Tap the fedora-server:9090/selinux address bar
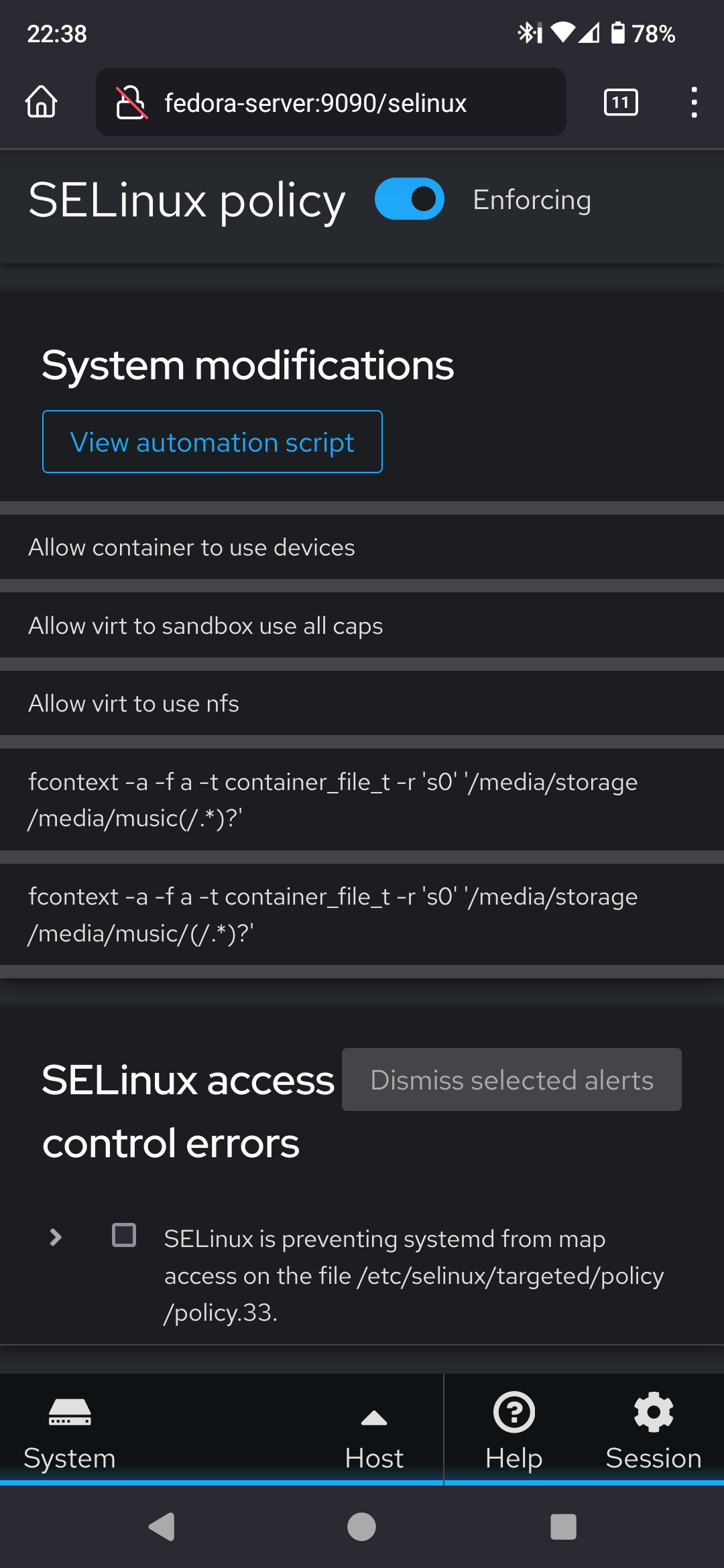Screen dimensions: 724x1568 point(316,103)
